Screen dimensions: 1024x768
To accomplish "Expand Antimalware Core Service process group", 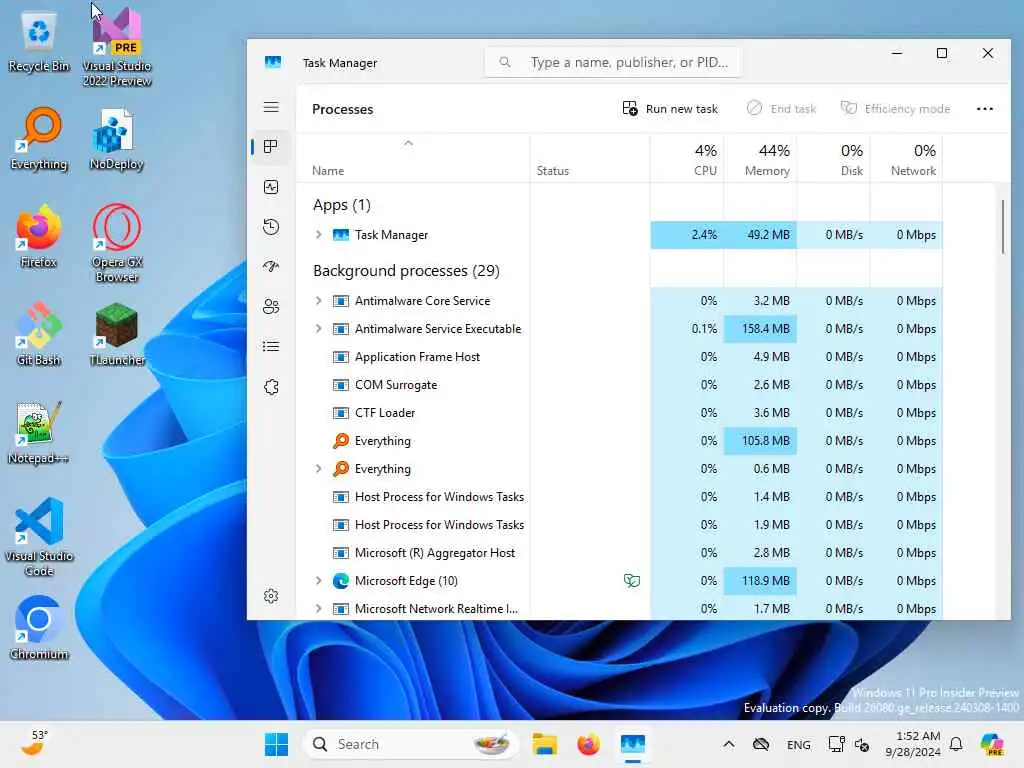I will (x=319, y=300).
